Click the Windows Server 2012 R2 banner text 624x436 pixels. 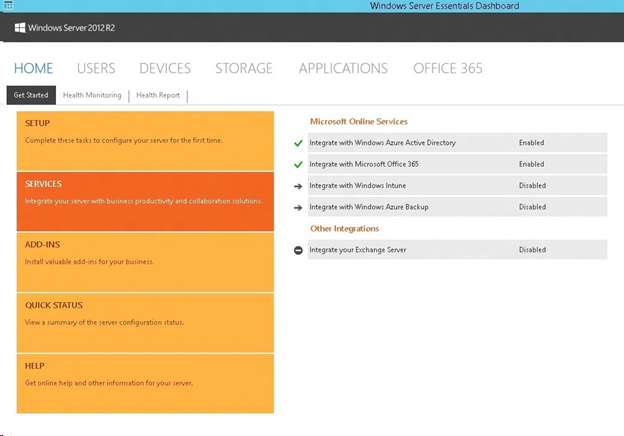[71, 28]
